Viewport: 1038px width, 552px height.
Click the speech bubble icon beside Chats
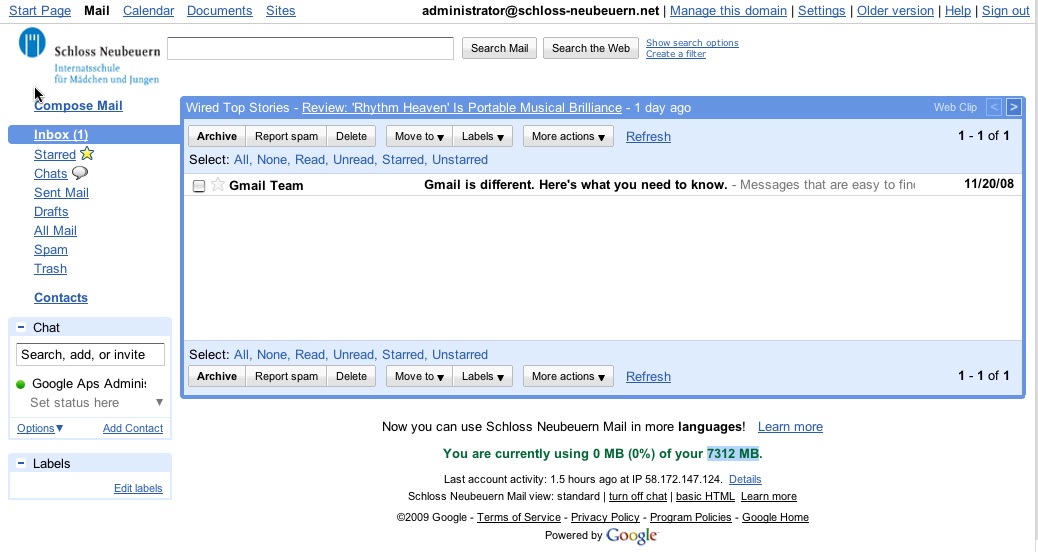[x=80, y=173]
